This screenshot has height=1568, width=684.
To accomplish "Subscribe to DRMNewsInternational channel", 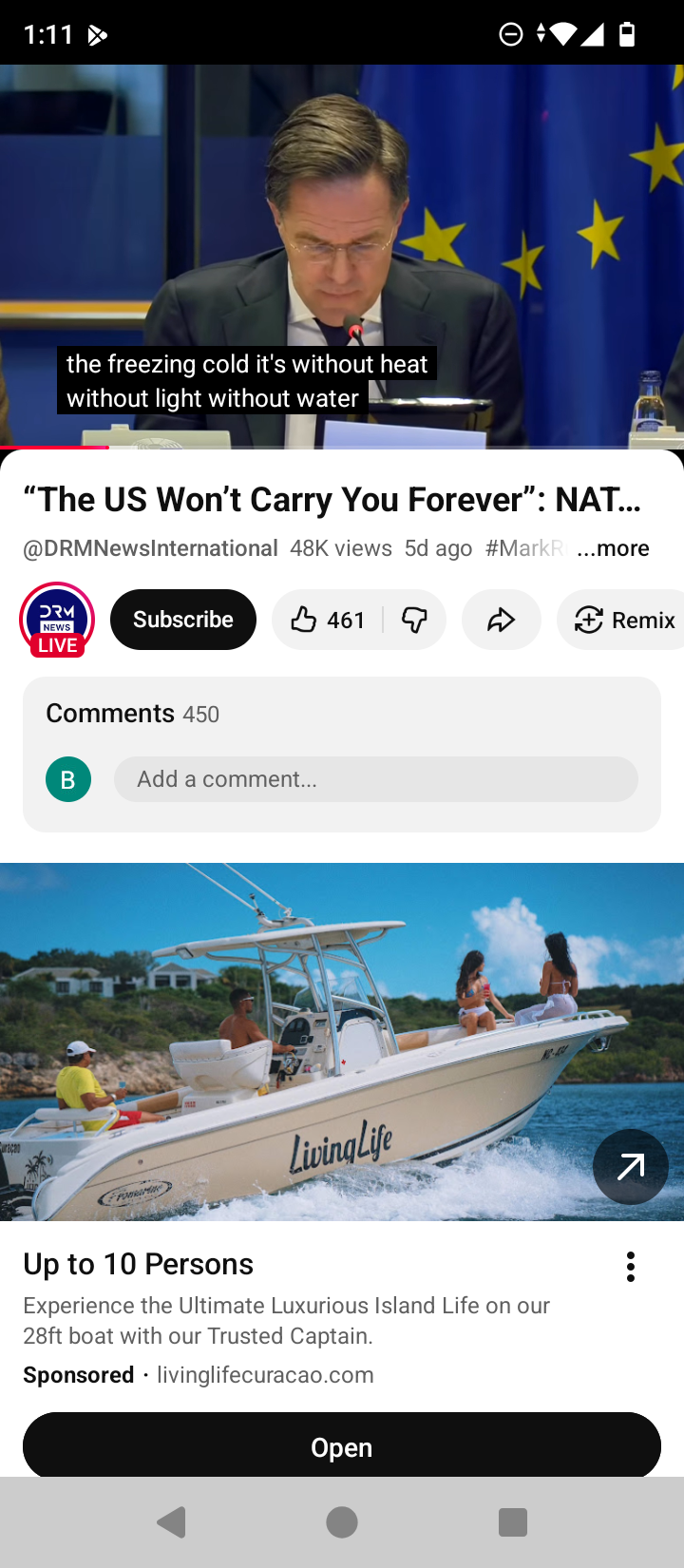I will point(183,620).
